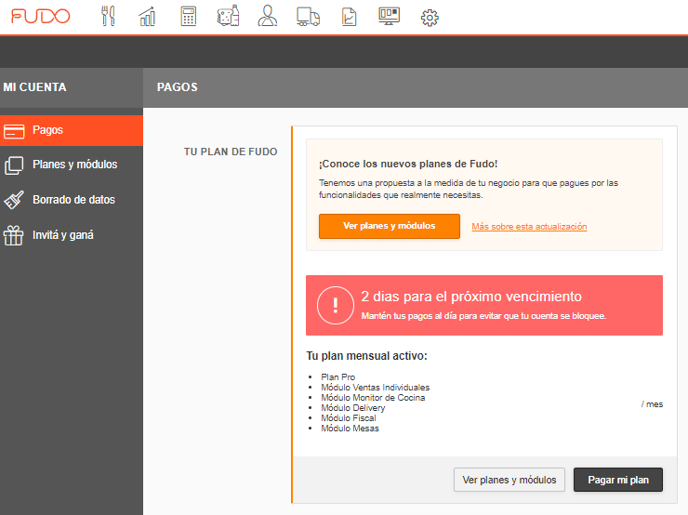Click the Fudo logo

tap(40, 16)
